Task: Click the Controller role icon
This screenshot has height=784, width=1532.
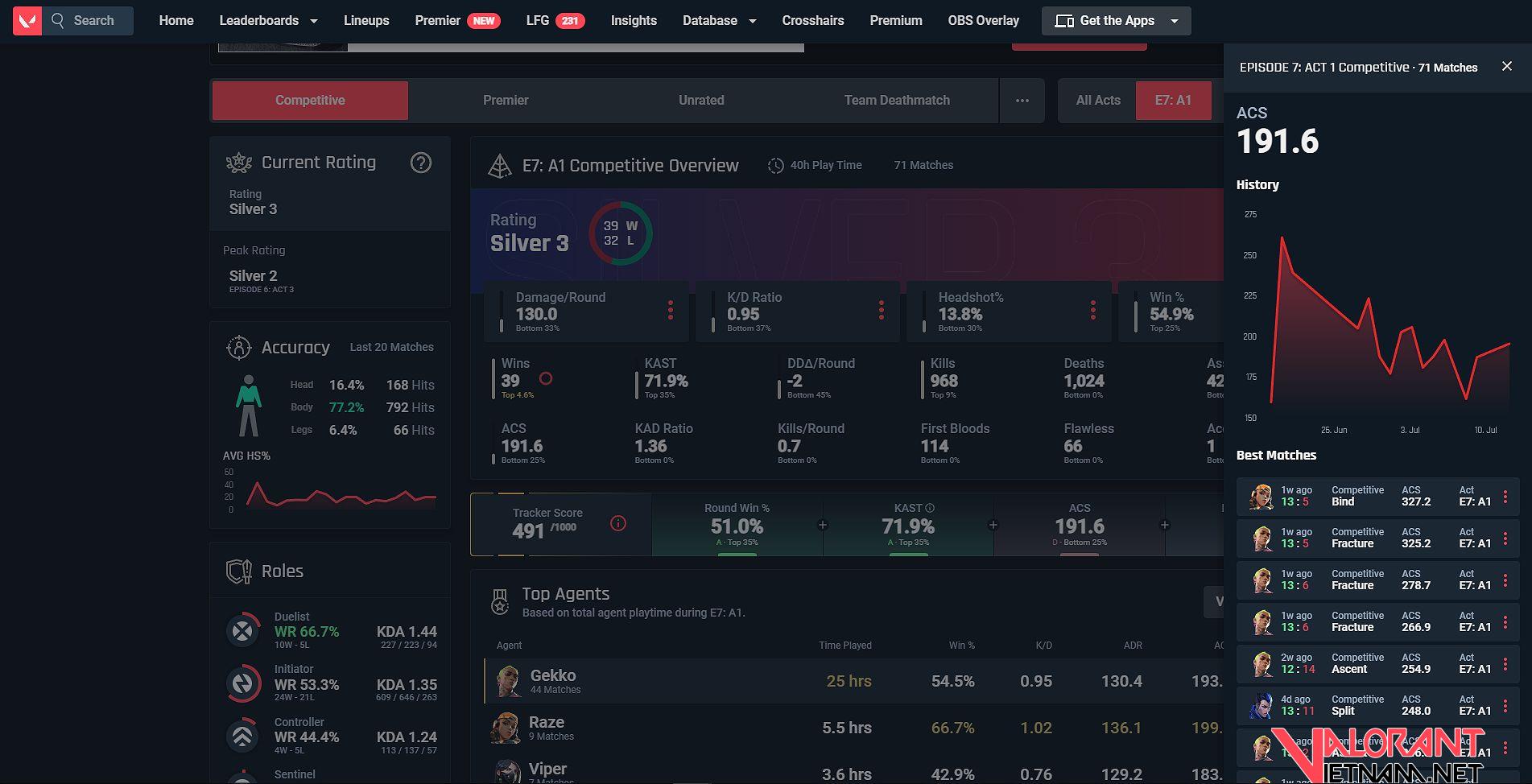Action: [242, 736]
